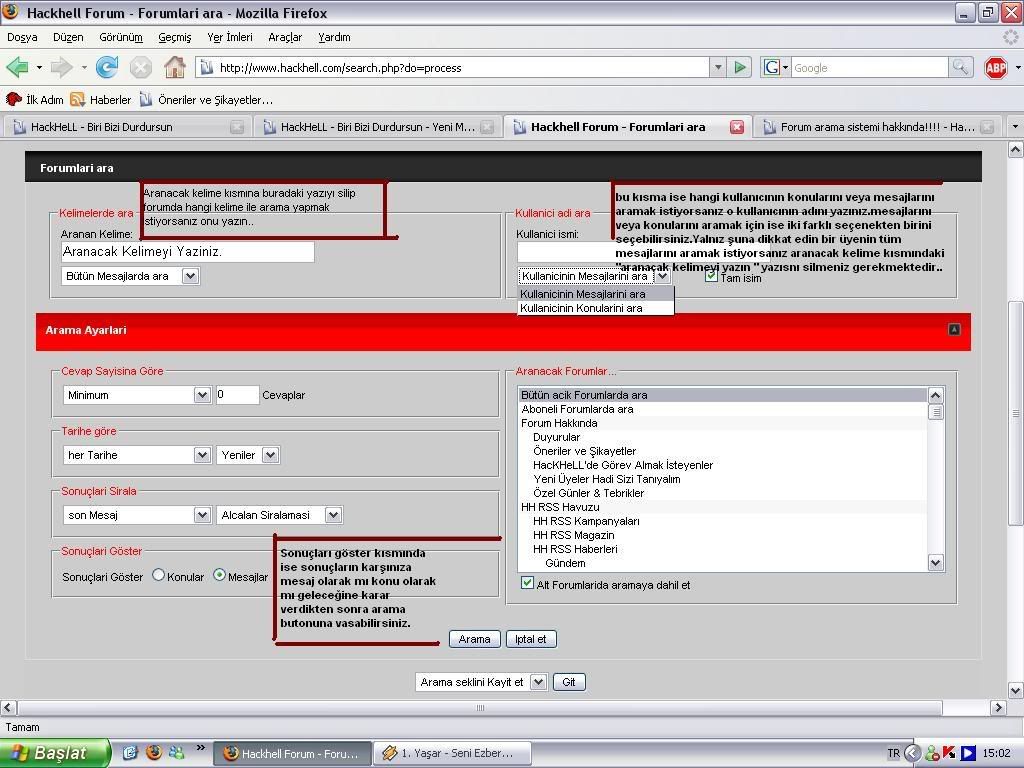
Task: Select the Mesajlar radio button
Action: [219, 575]
